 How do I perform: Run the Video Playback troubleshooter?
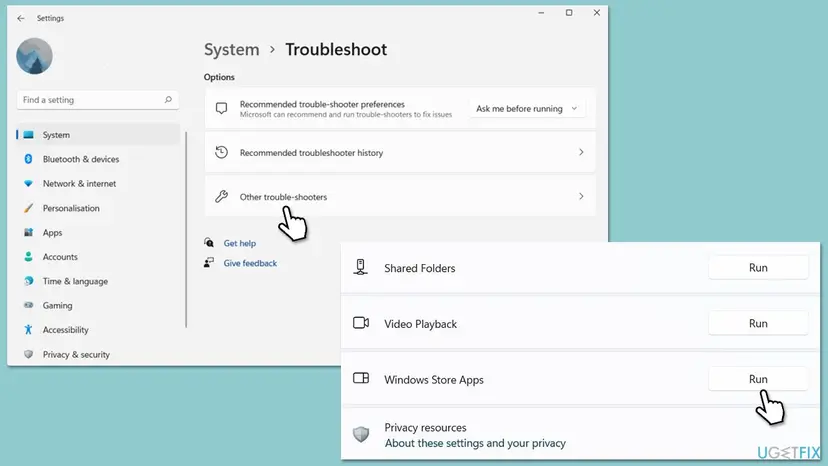[x=758, y=323]
